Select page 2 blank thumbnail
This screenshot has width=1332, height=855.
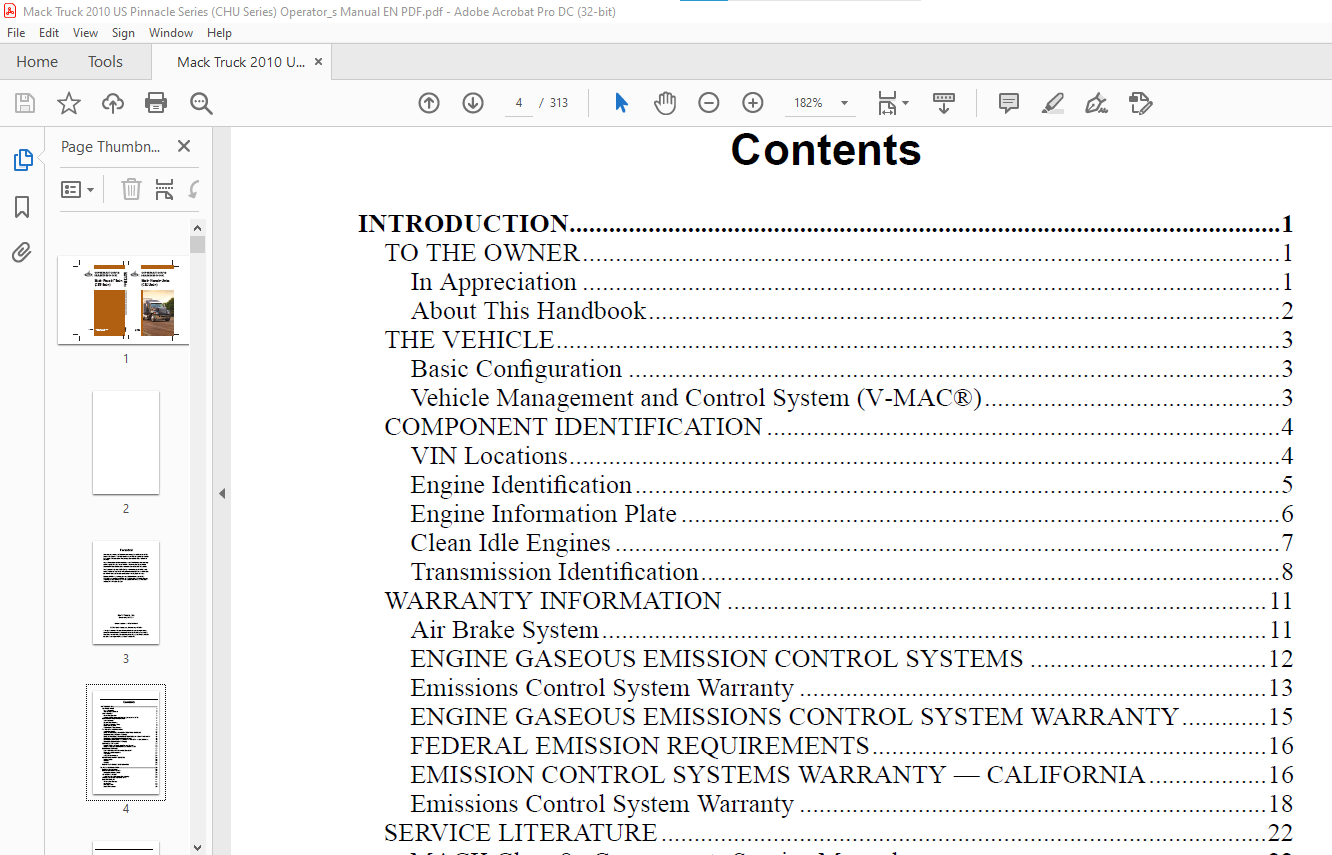[x=126, y=442]
